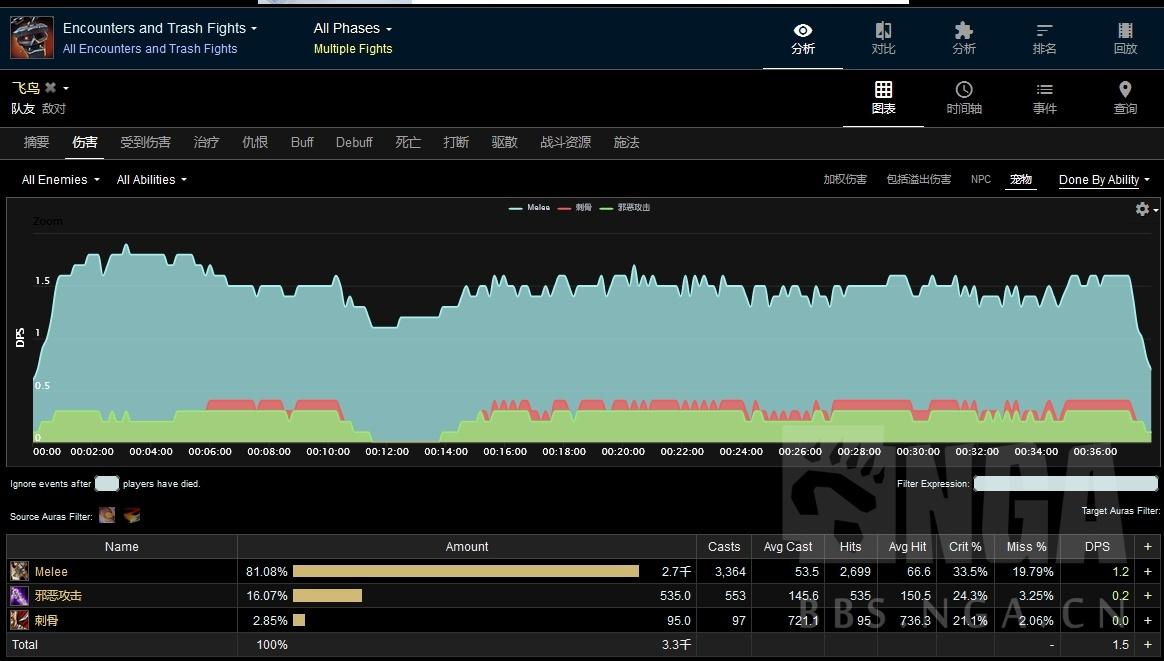
Task: Switch to the Debuff tab
Action: coord(354,143)
